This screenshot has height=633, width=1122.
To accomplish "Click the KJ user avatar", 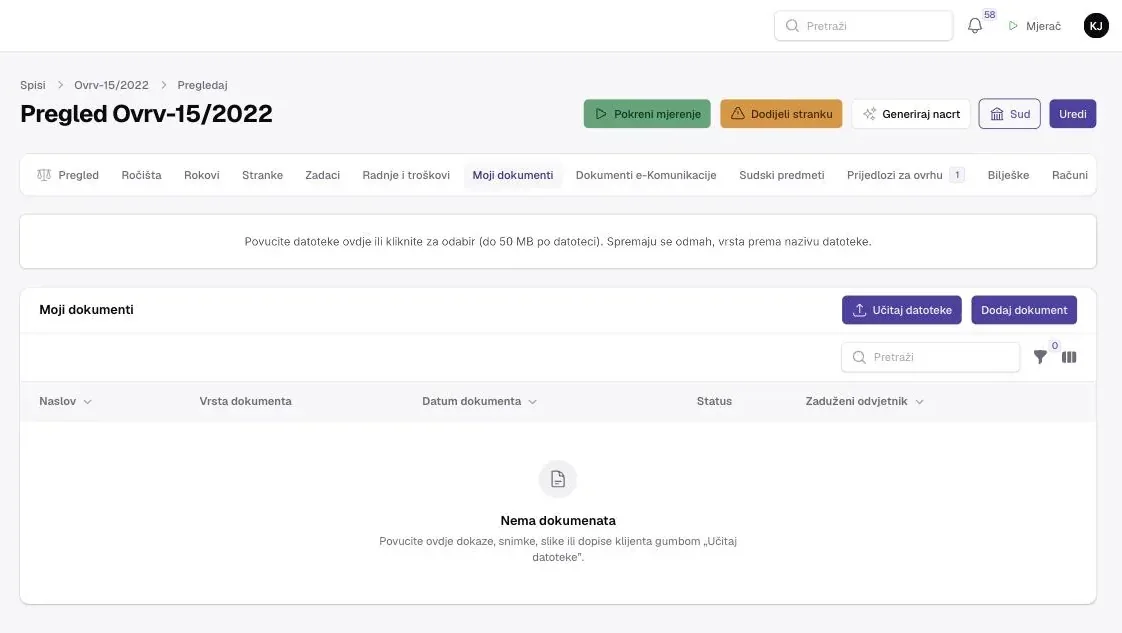I will coord(1096,26).
